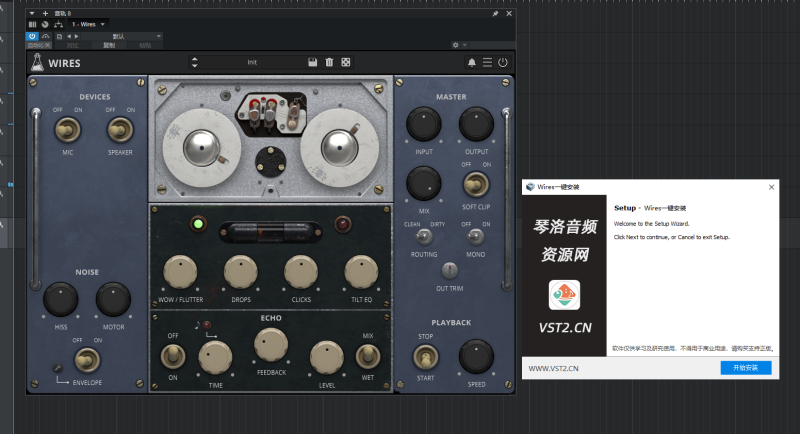The image size is (800, 434).
Task: Randomize settings with the dice icon
Action: [x=345, y=62]
